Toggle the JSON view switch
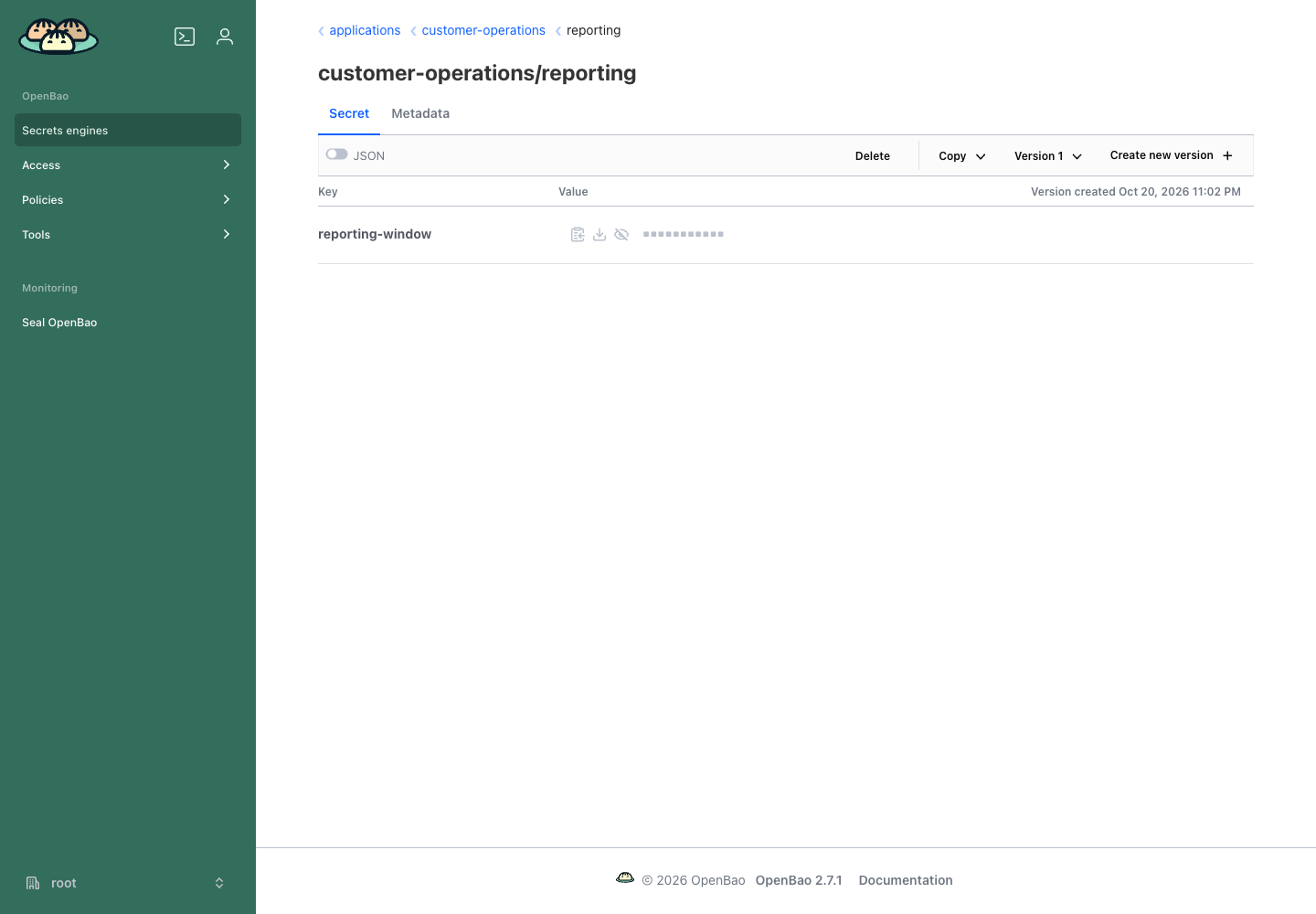 337,154
